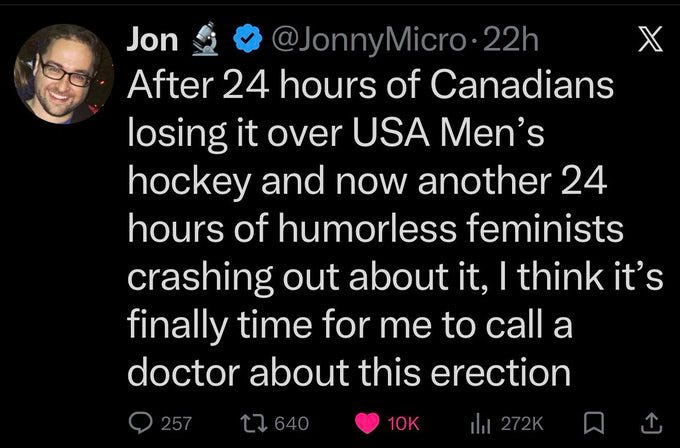Screen dimensions: 680x448
Task: Open the display name Jon
Action: (152, 40)
